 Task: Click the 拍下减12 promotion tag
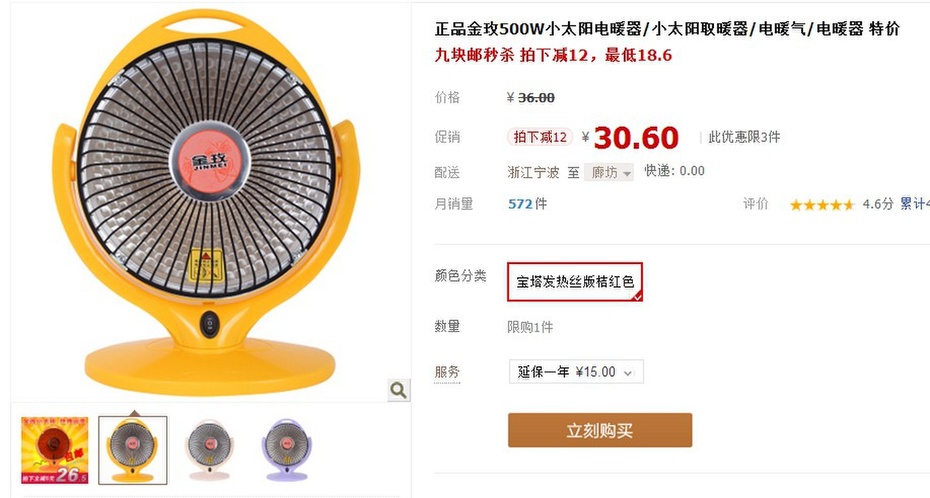pos(540,137)
